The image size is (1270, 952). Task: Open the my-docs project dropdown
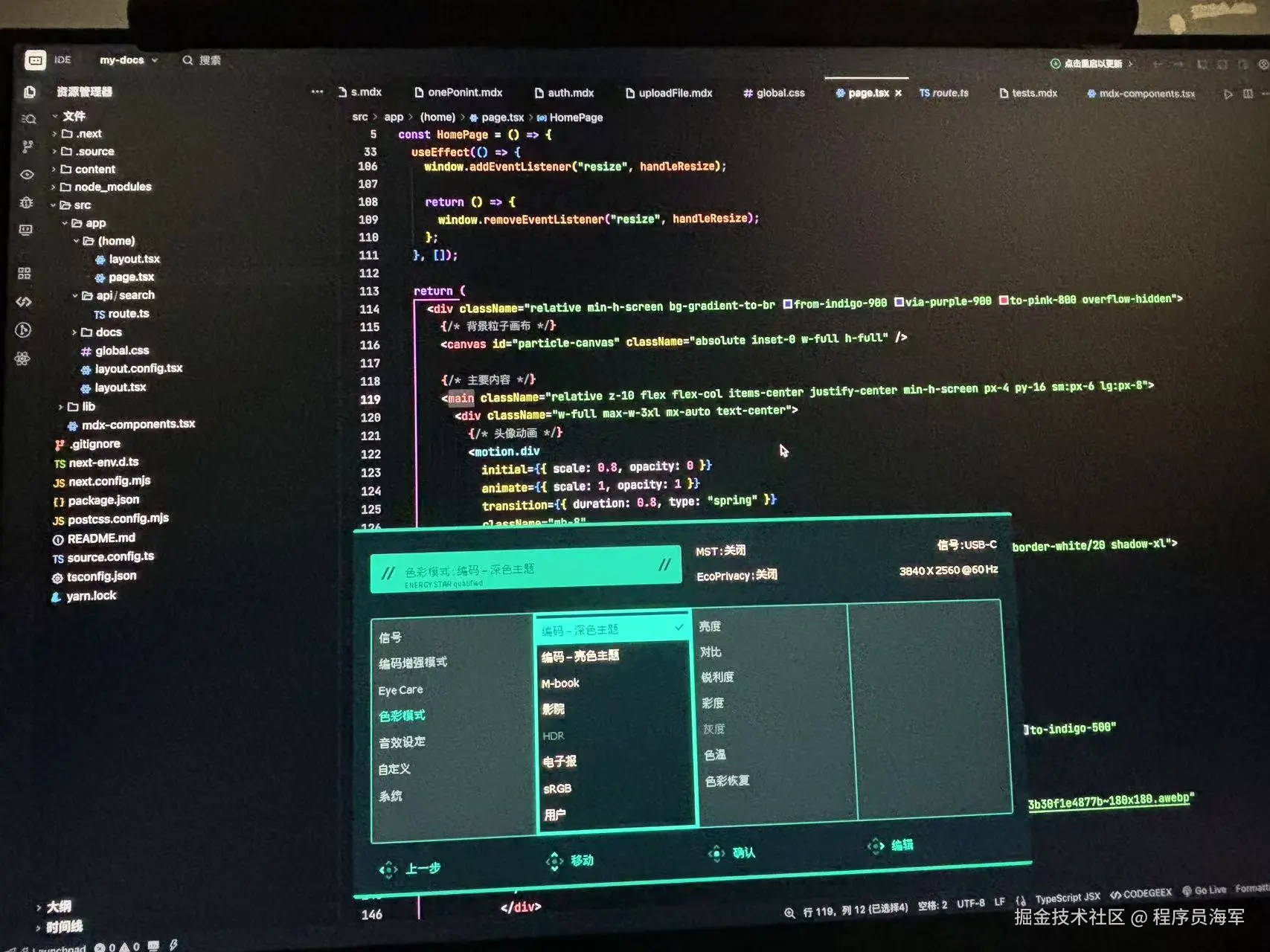(129, 60)
